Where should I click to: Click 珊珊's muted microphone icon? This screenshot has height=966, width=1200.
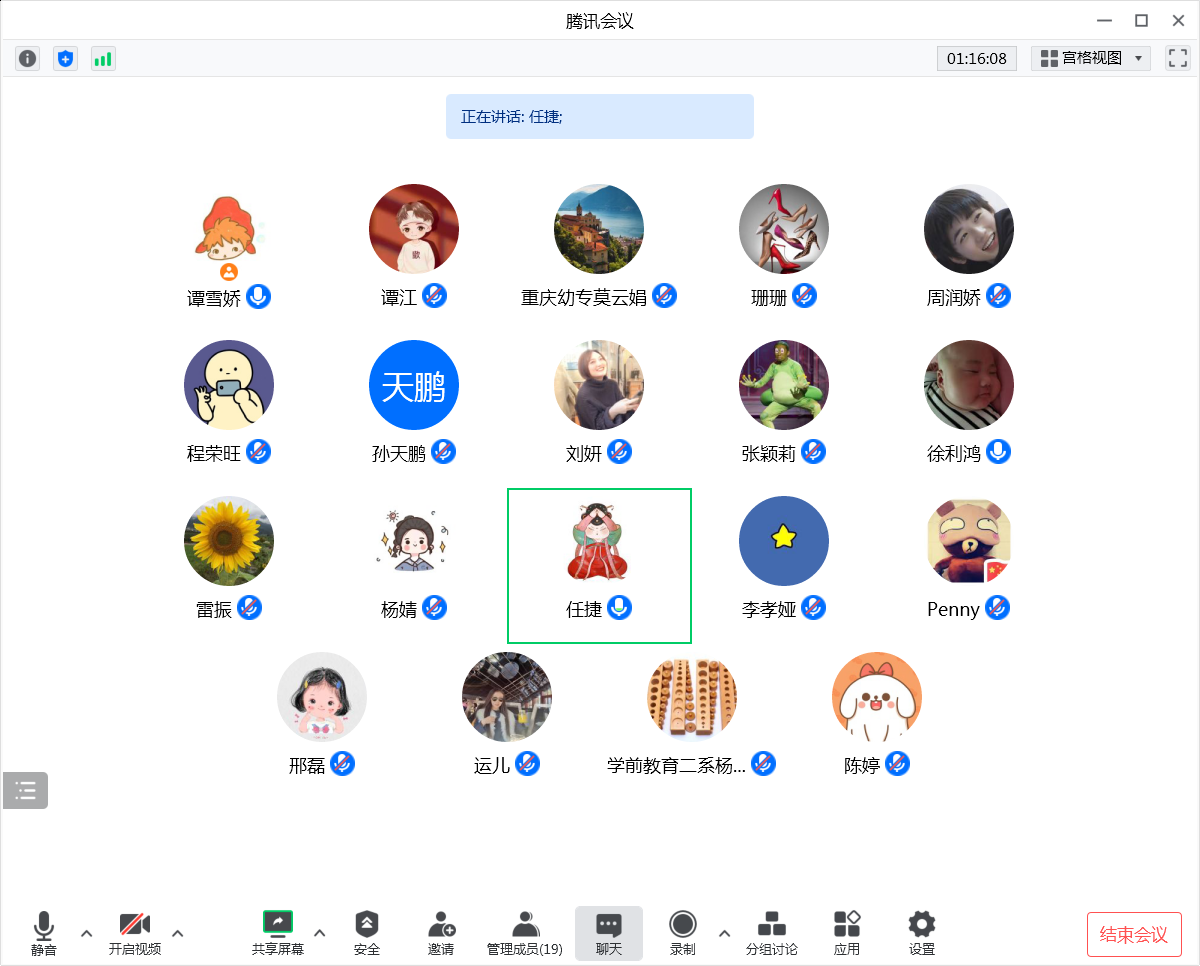(x=805, y=296)
